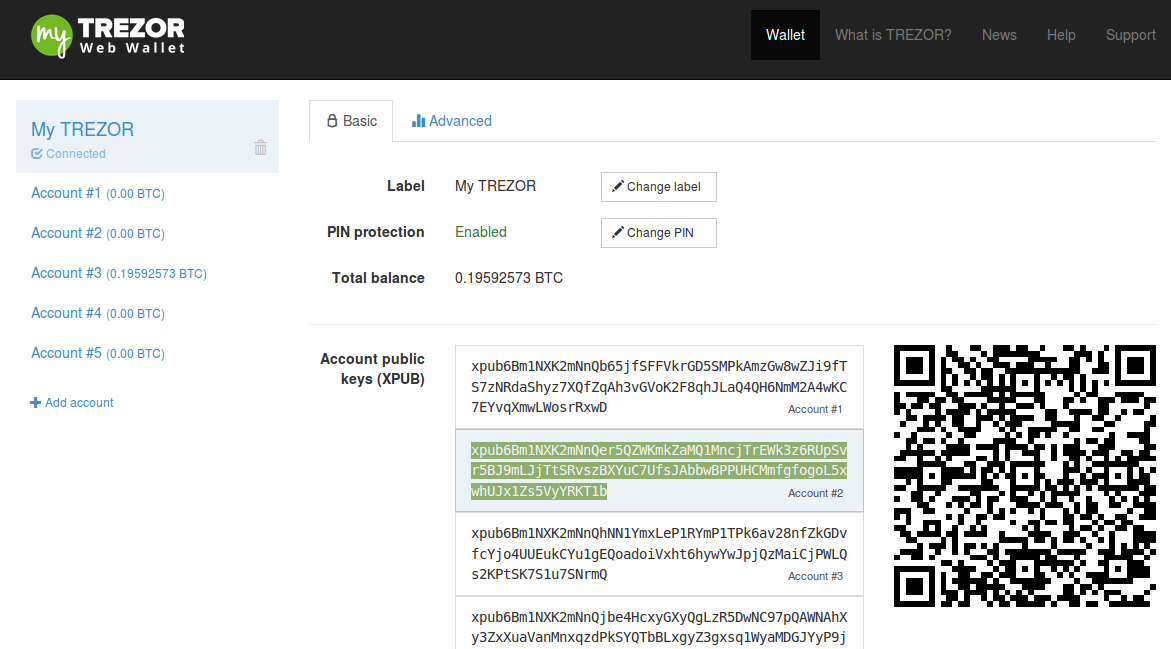Open the Support page

(1131, 35)
